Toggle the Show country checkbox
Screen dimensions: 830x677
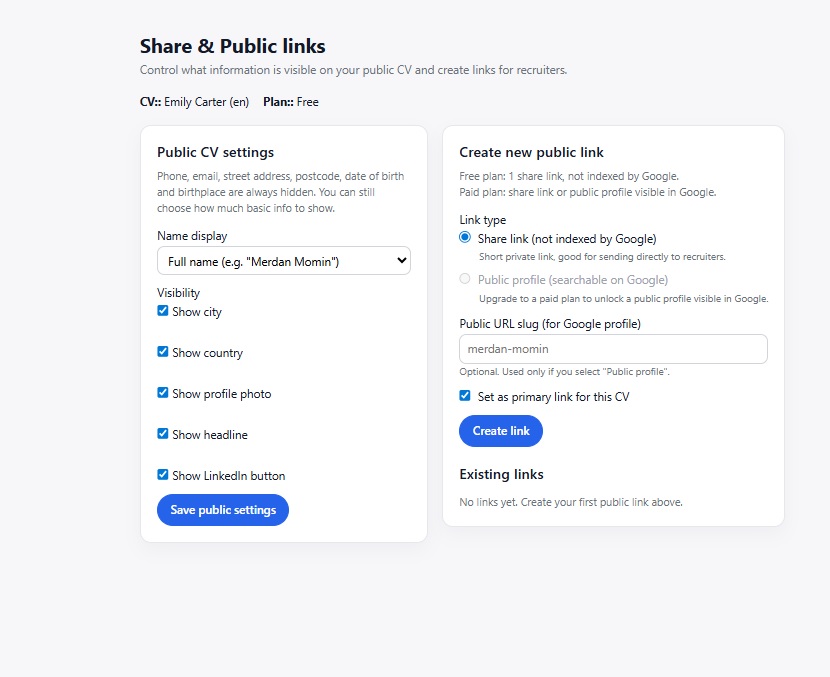click(x=163, y=352)
